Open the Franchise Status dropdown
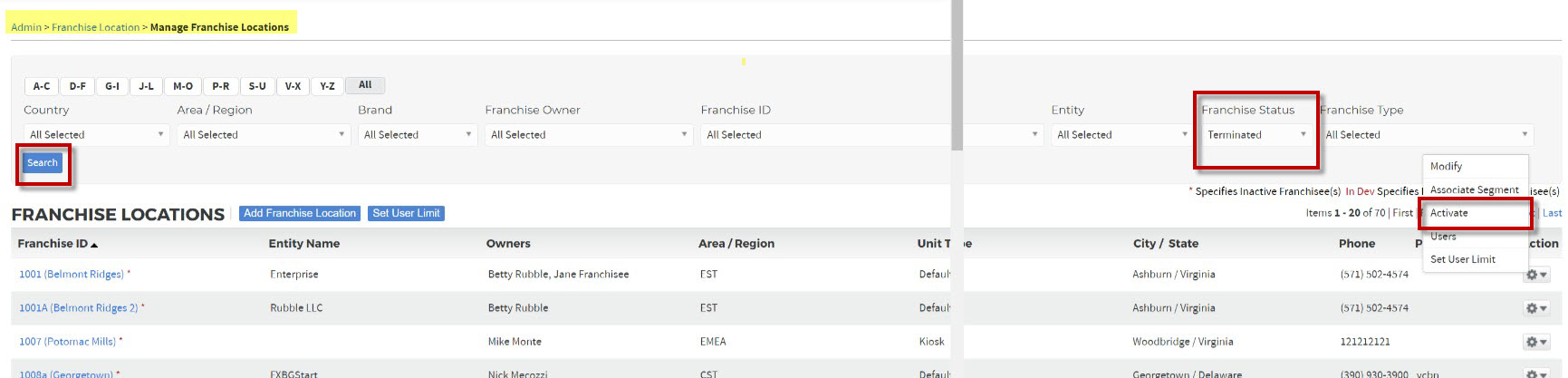 coord(1256,135)
